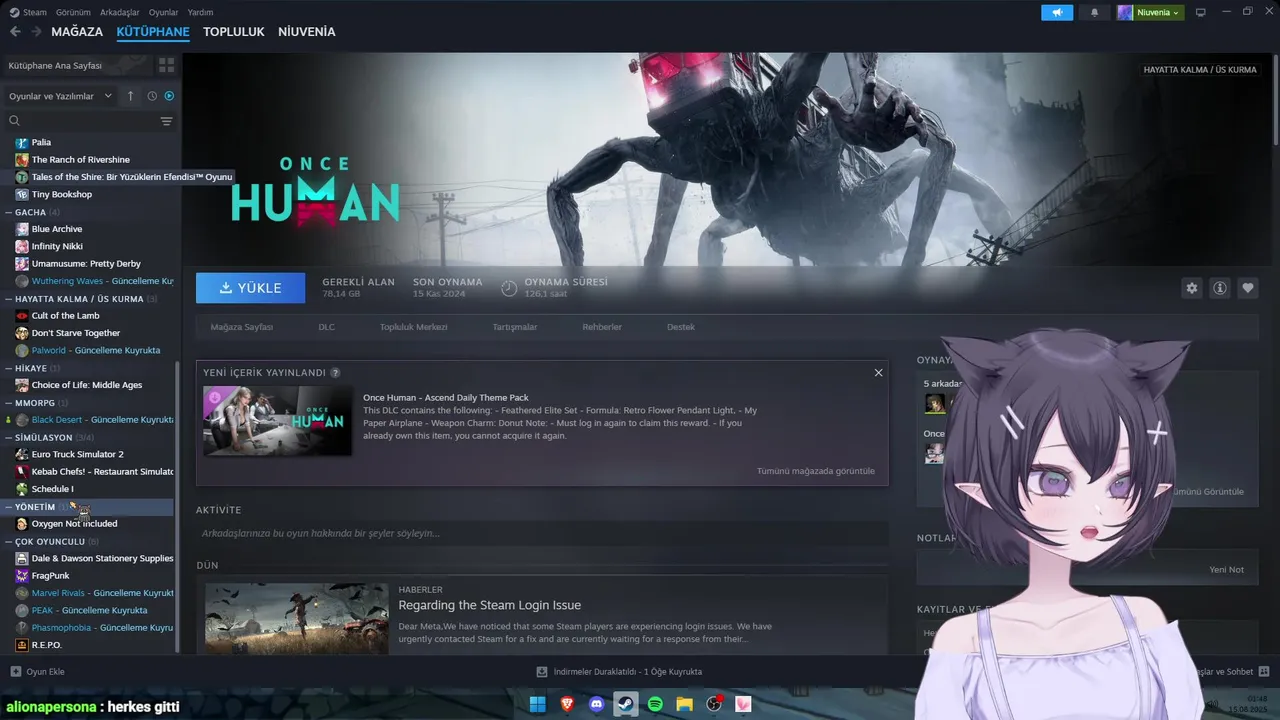Toggle ready-to-play filter icon
The height and width of the screenshot is (720, 1280).
[x=169, y=96]
